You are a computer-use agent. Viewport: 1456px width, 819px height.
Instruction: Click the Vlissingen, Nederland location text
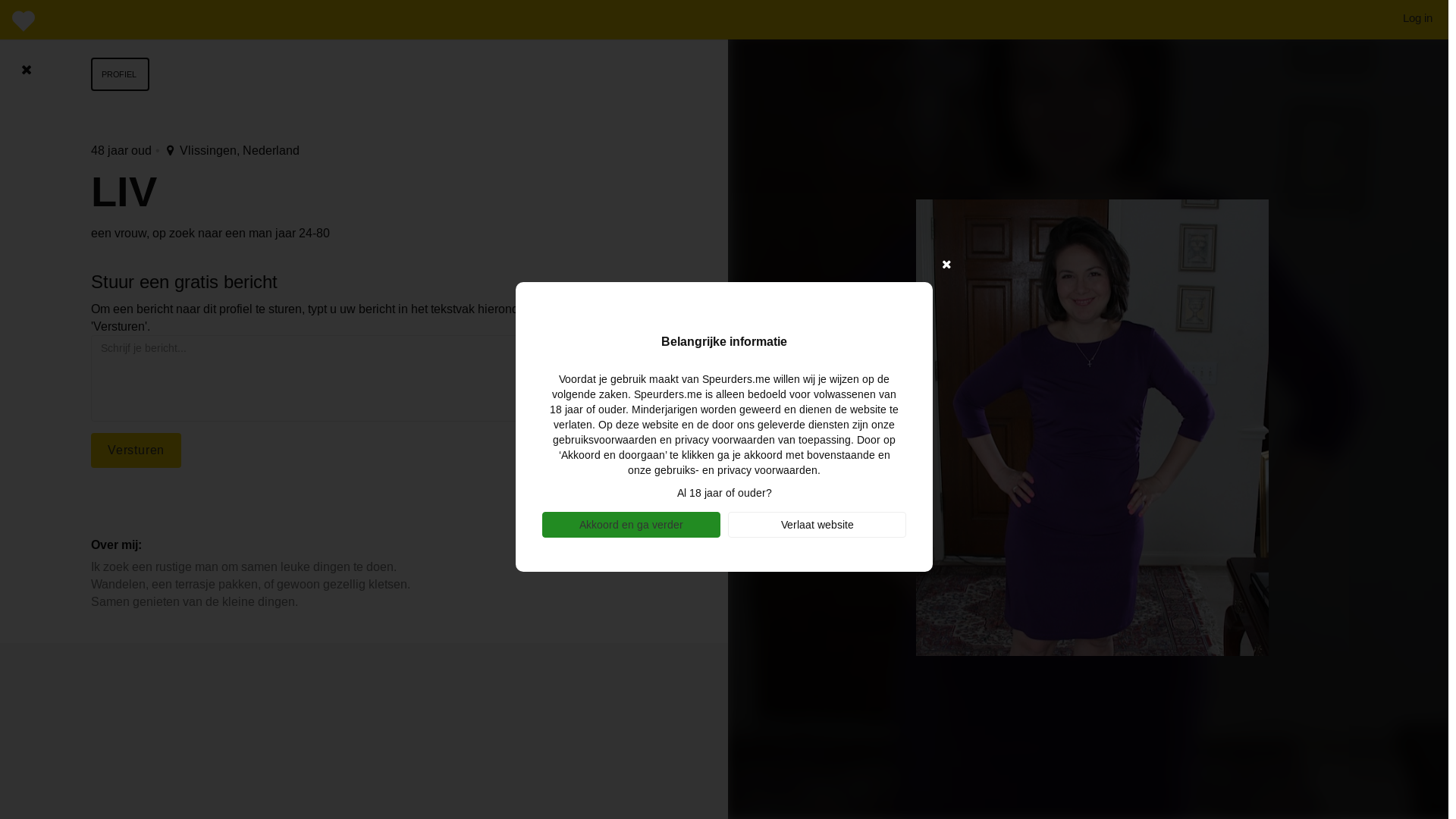pos(240,151)
